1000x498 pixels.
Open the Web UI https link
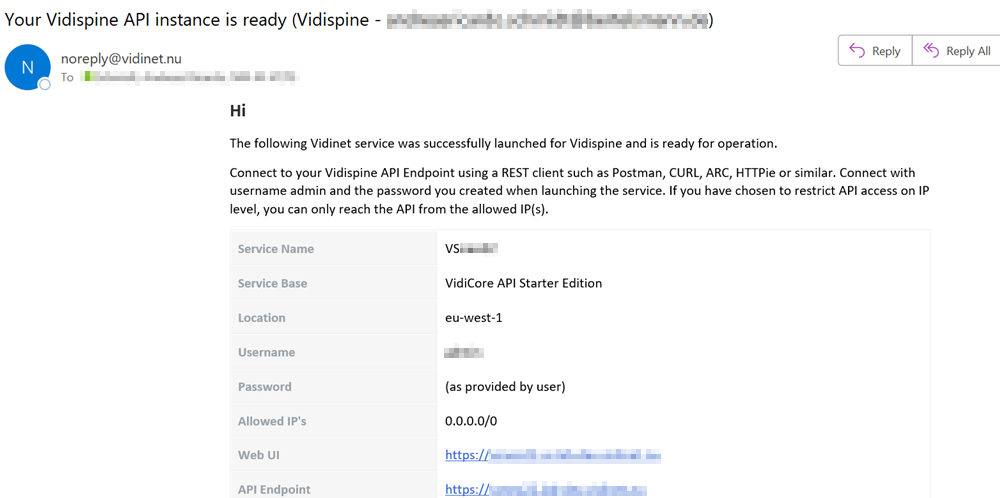pyautogui.click(x=553, y=455)
